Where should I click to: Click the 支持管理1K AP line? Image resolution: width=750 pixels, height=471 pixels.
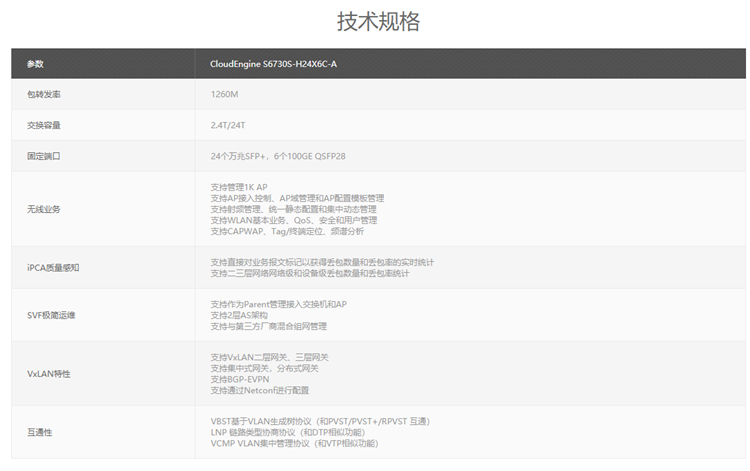click(239, 187)
